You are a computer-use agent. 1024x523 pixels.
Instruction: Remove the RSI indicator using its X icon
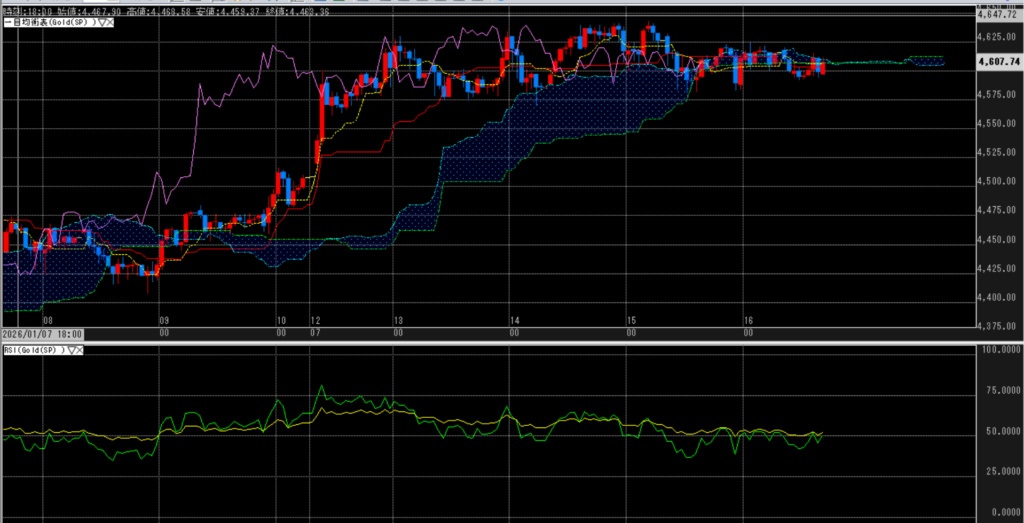80,350
